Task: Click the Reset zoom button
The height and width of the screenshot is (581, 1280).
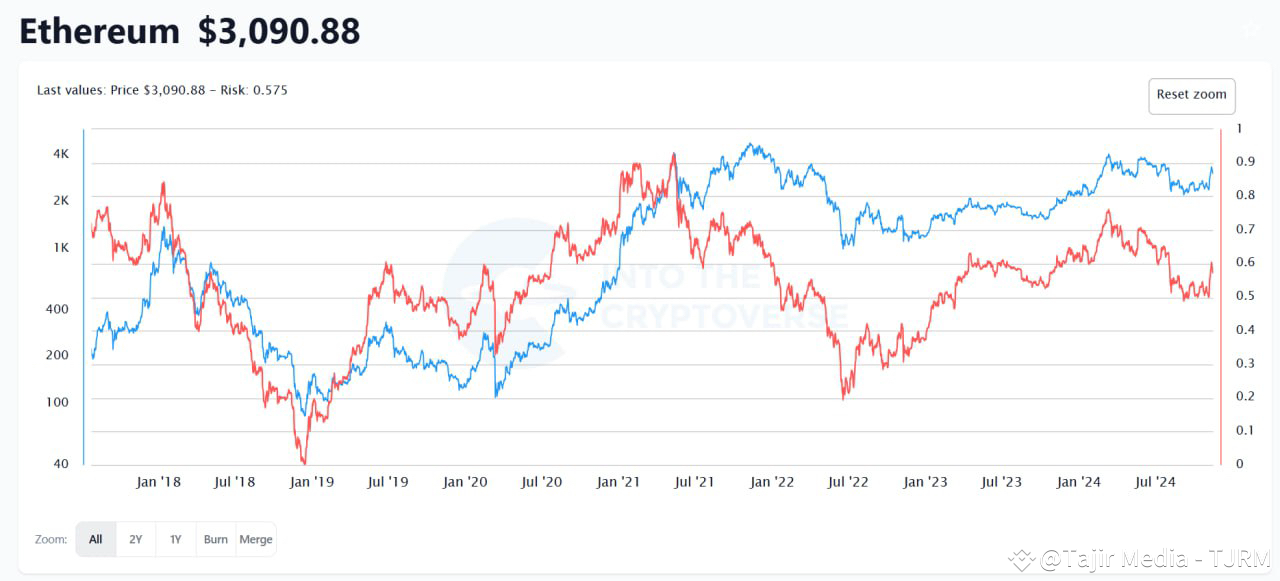Action: (x=1191, y=95)
